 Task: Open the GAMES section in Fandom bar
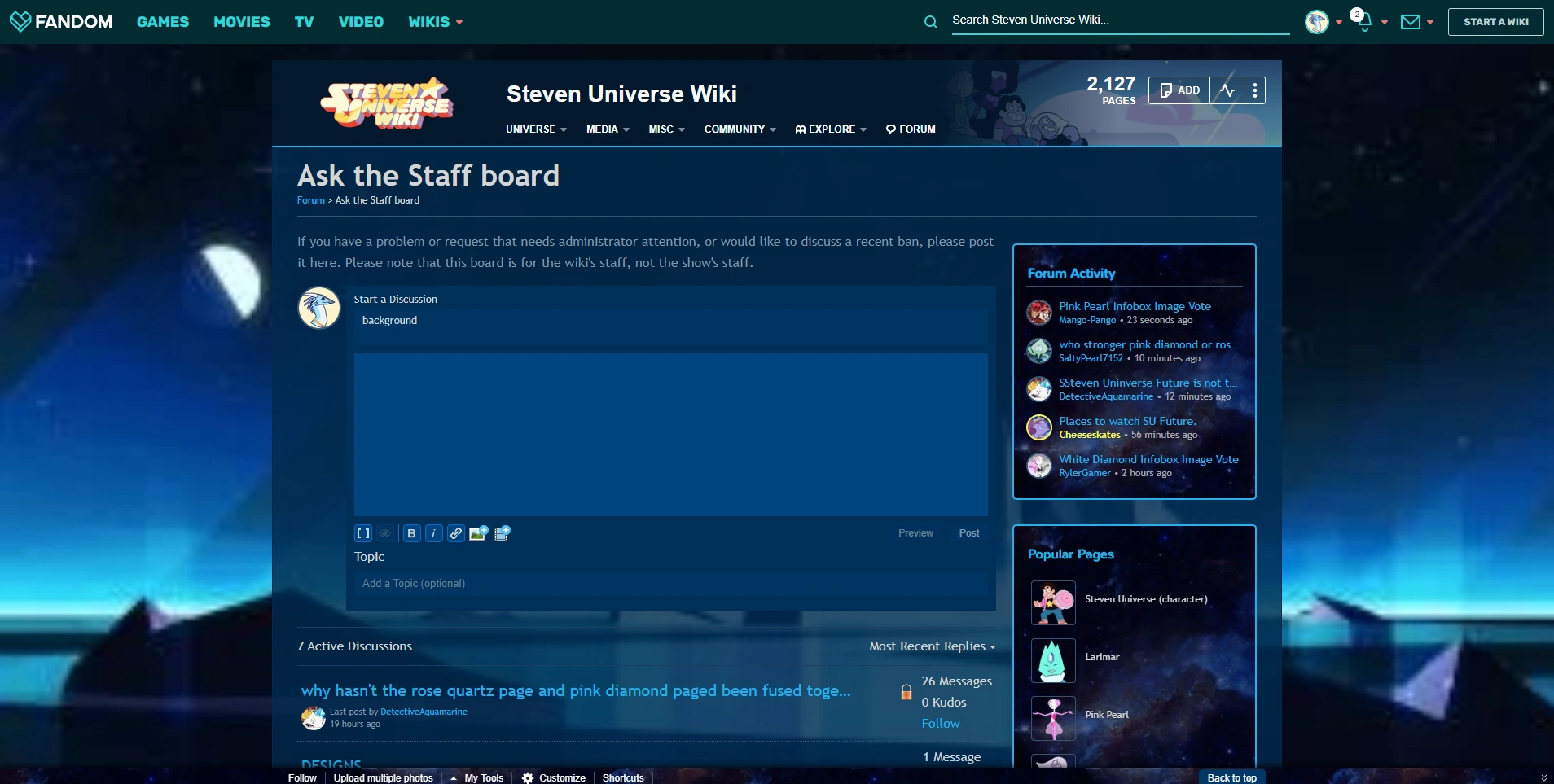coord(163,22)
